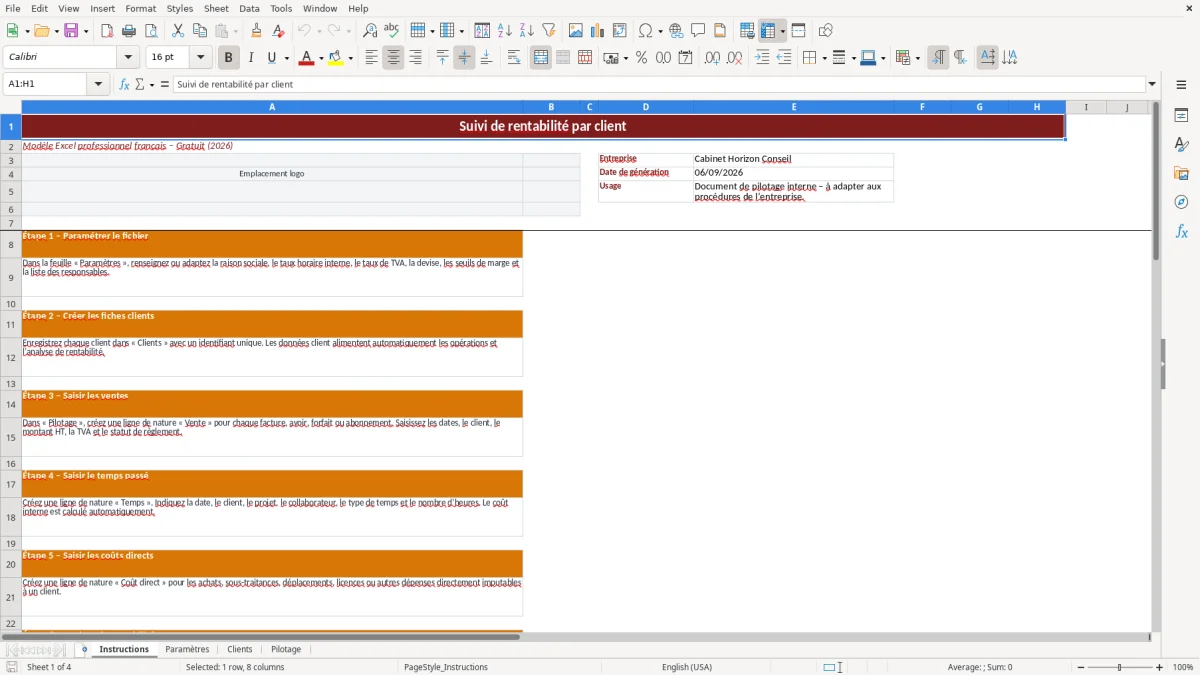
Task: Open sidebar Navigator compass icon
Action: tap(1181, 202)
